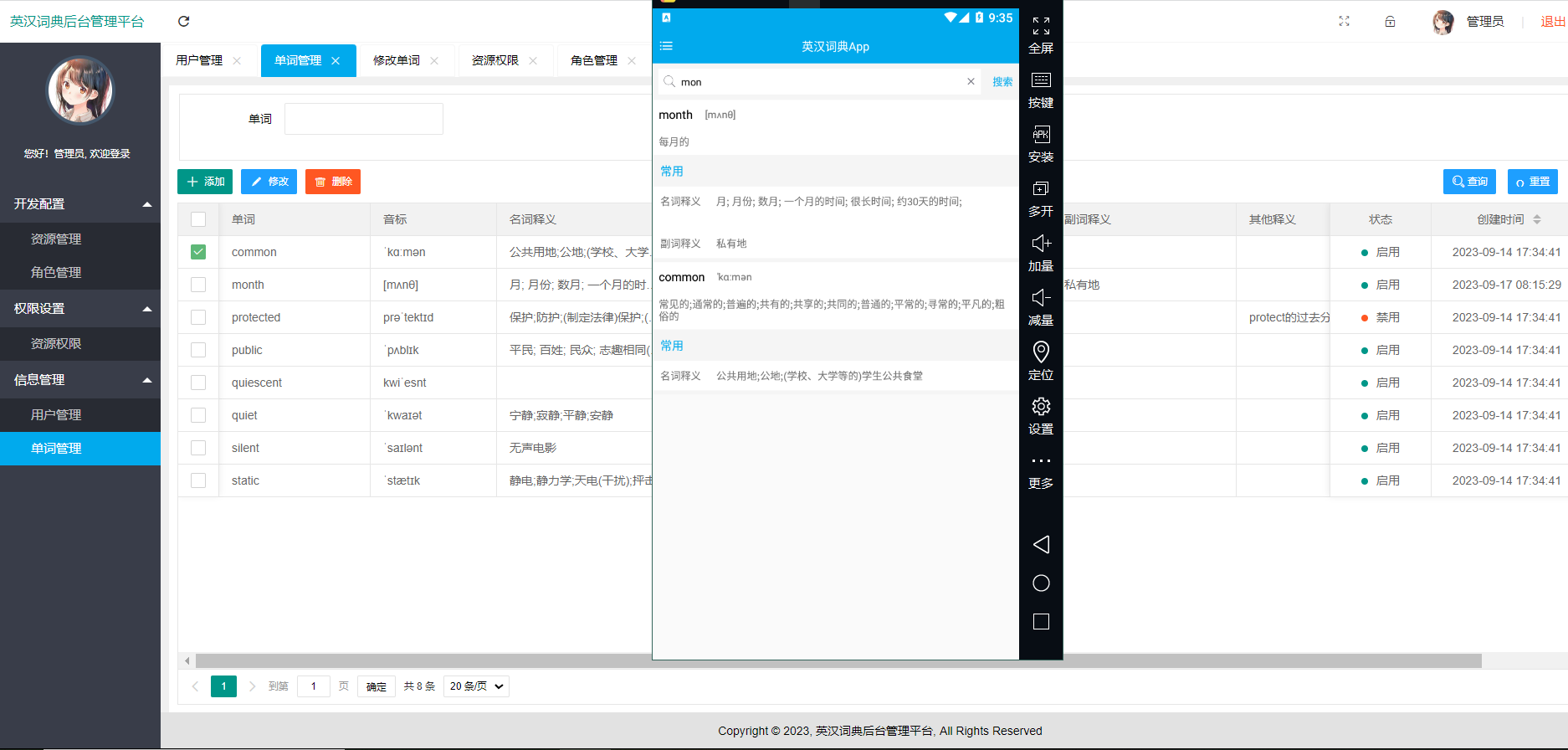Click the blue 修改 button
This screenshot has width=1568, height=750.
click(269, 182)
